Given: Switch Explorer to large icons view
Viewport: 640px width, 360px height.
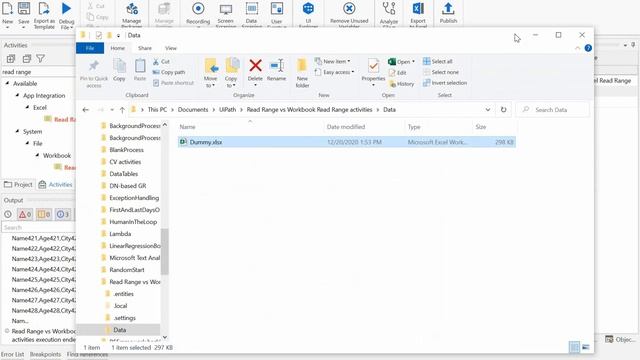Looking at the screenshot, I should point(586,347).
